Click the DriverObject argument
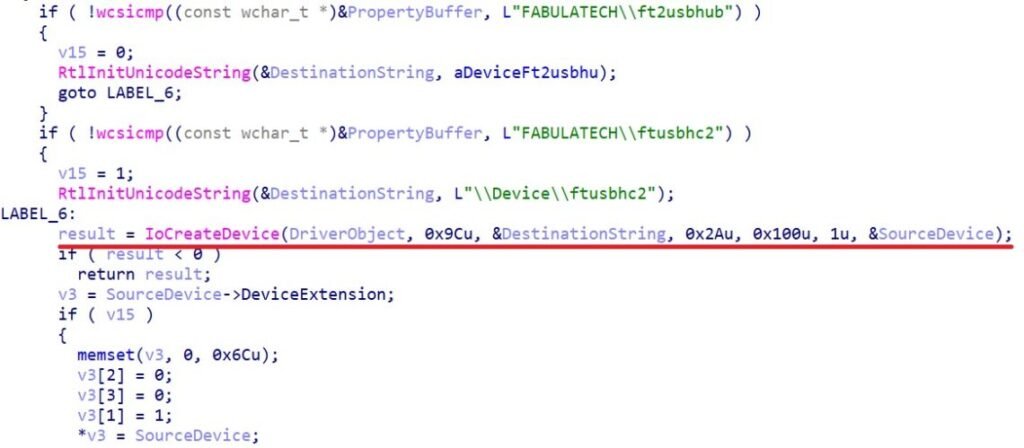 [x=345, y=234]
